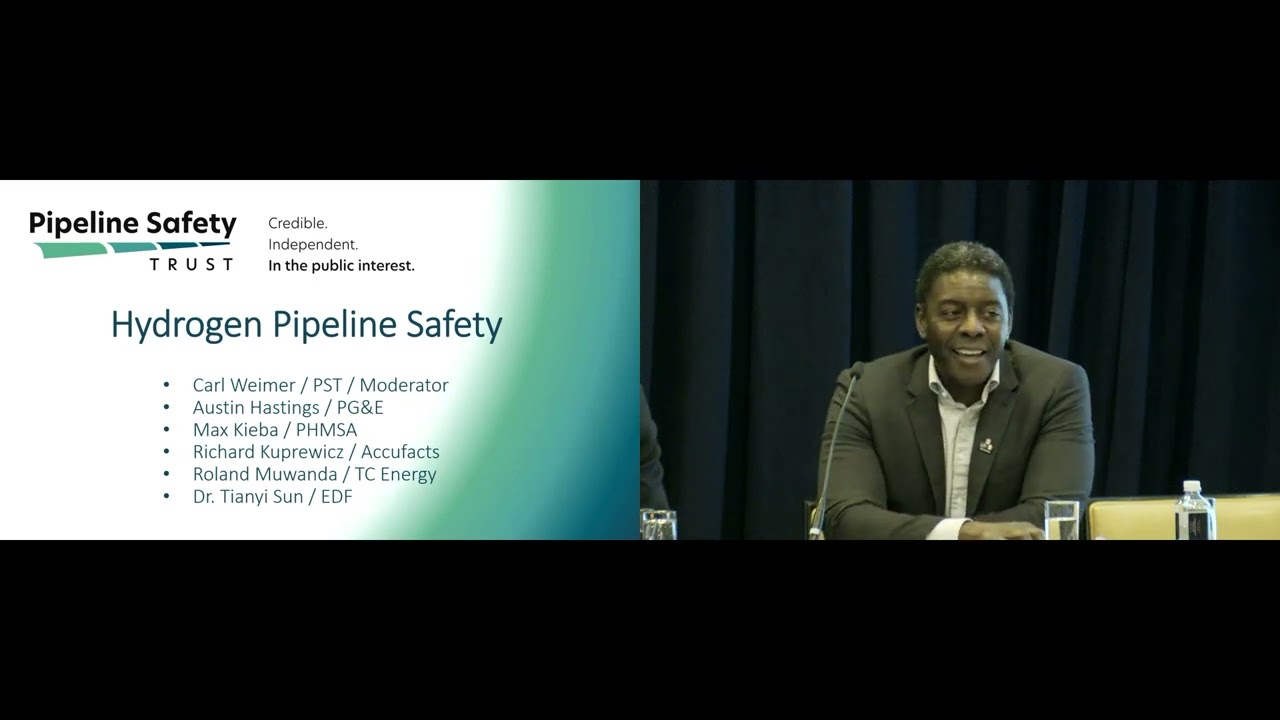Select 'Richard Kuprewicz / Accufacts' line
Image resolution: width=1280 pixels, height=720 pixels.
tap(316, 452)
